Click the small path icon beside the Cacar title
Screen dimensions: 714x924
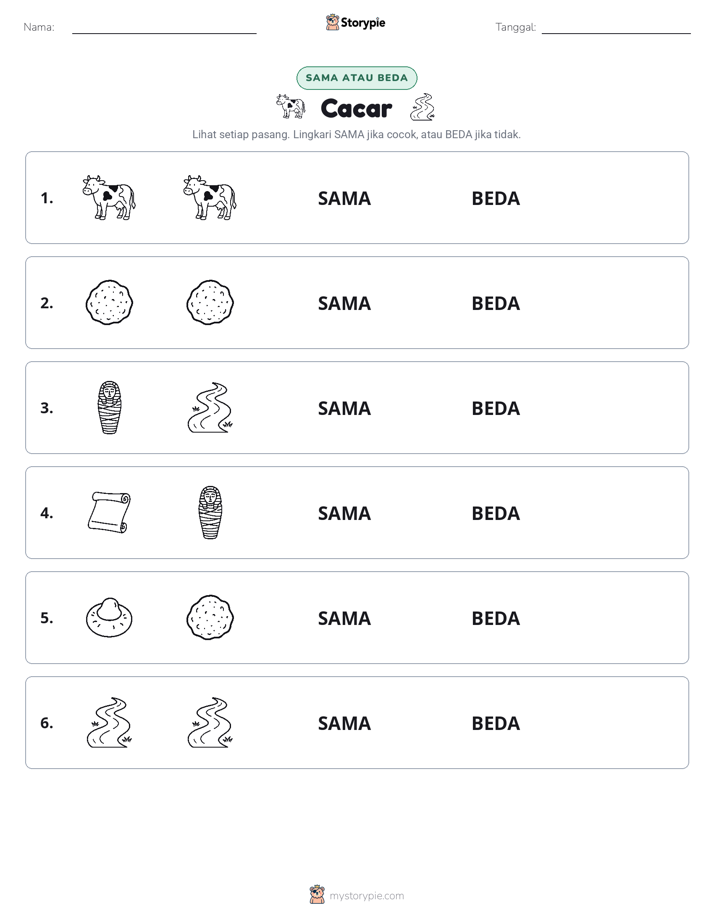(422, 107)
